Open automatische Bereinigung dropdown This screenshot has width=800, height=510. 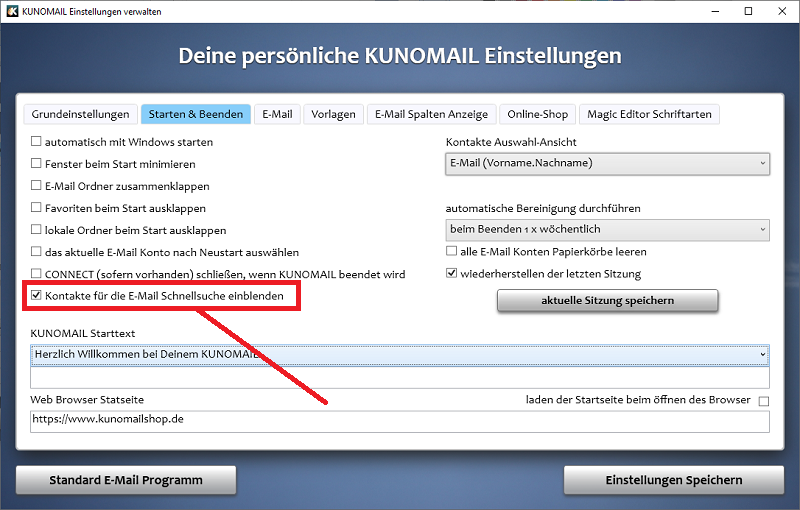click(607, 230)
